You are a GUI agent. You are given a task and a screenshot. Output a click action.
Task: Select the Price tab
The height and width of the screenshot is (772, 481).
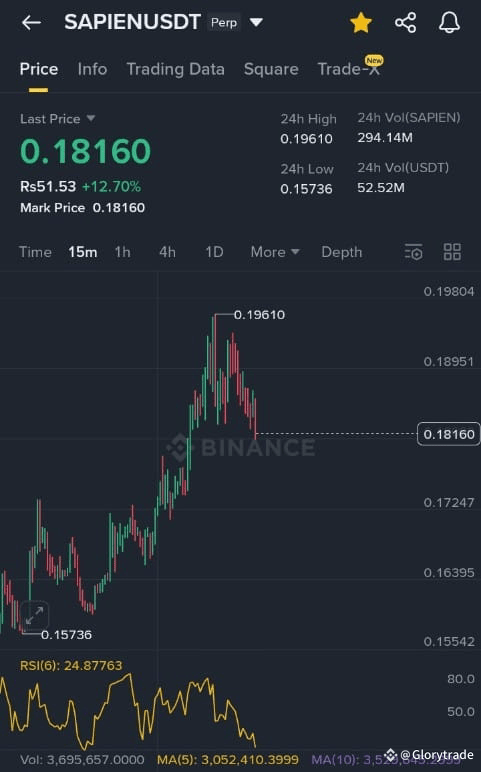(x=39, y=69)
